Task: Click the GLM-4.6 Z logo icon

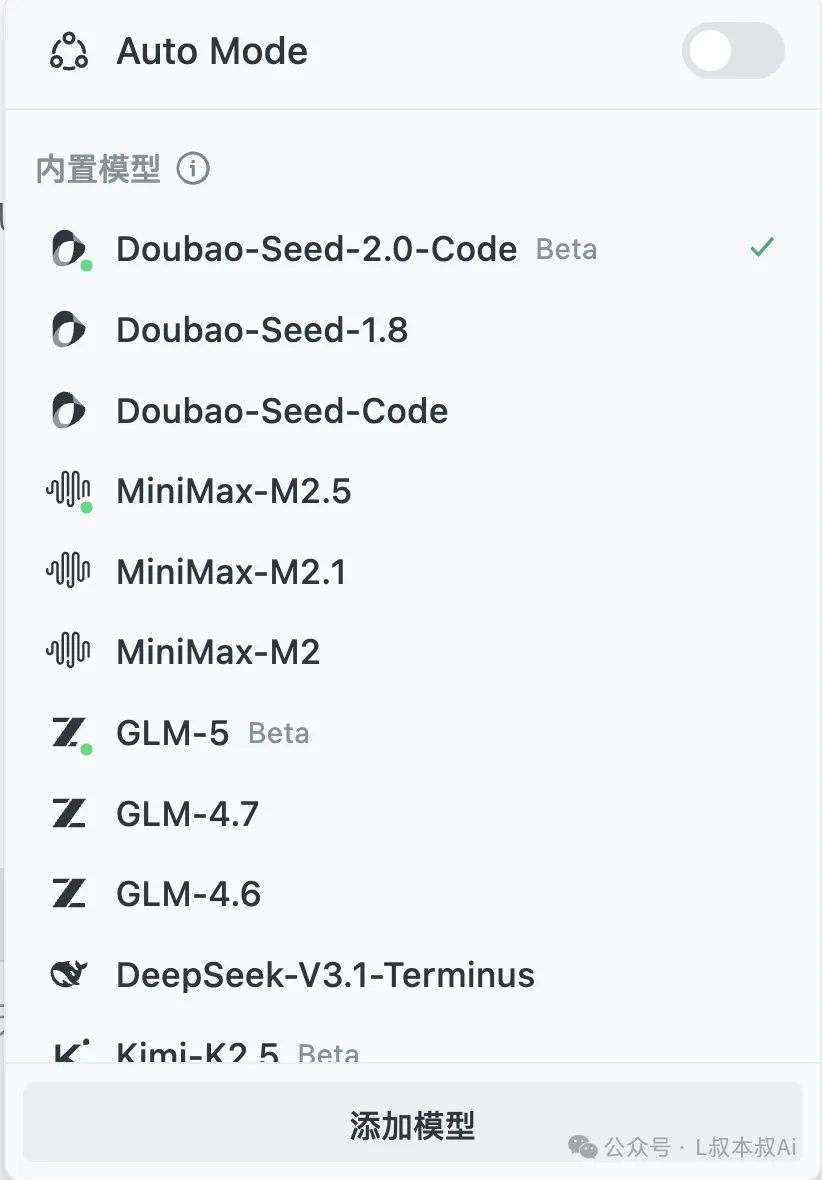Action: point(69,894)
